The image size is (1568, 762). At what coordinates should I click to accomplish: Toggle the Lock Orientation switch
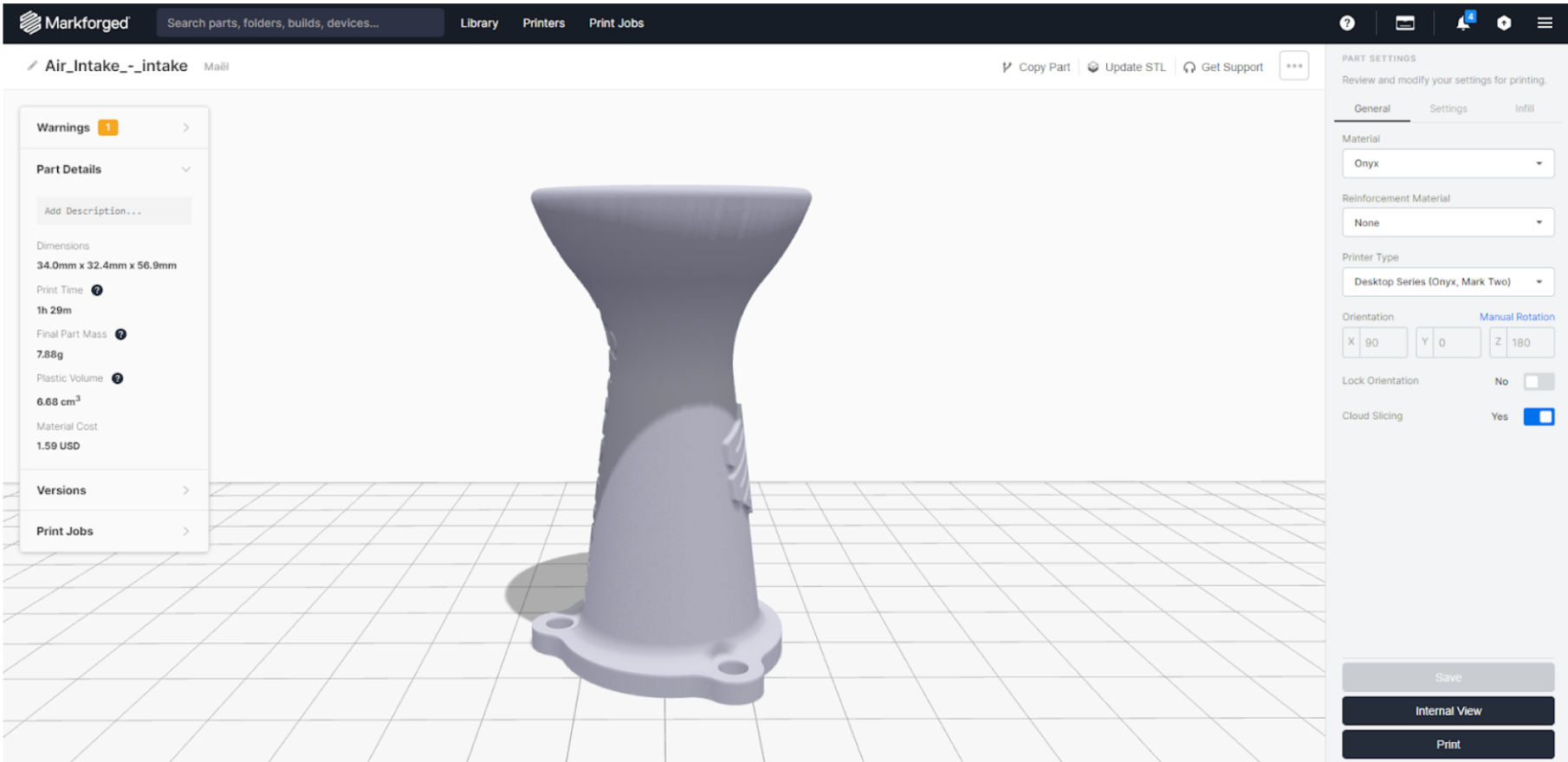[x=1539, y=382]
